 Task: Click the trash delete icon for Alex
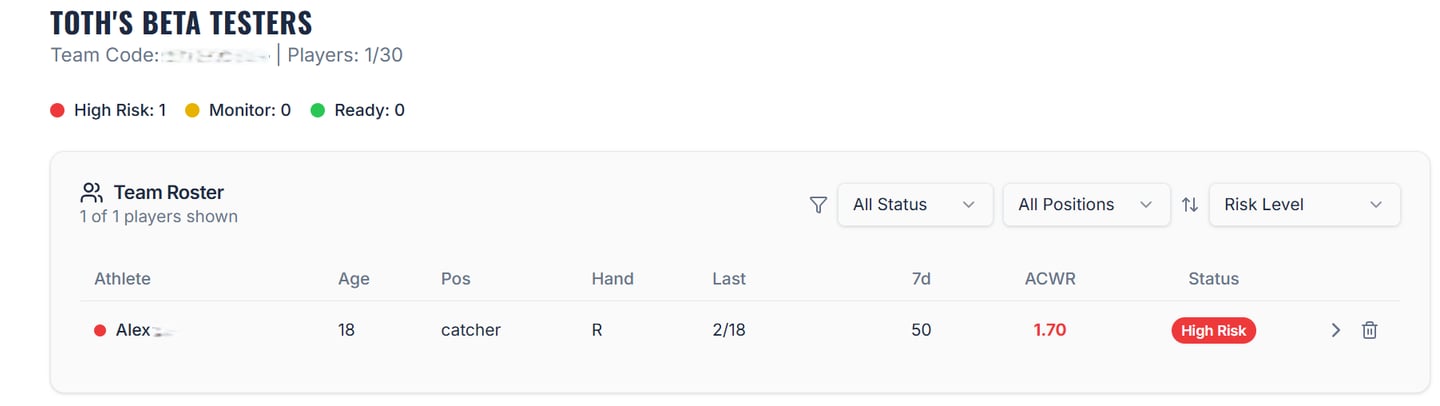pos(1369,330)
